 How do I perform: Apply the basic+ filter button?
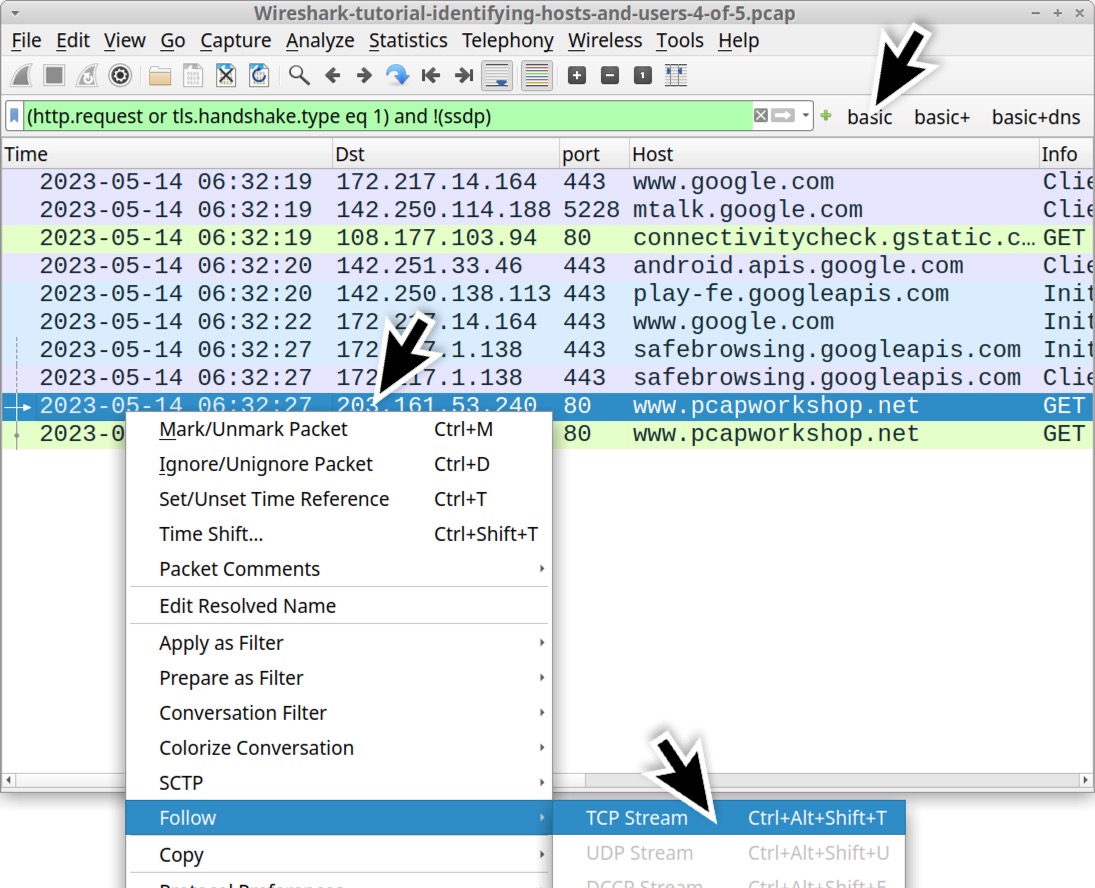coord(942,117)
